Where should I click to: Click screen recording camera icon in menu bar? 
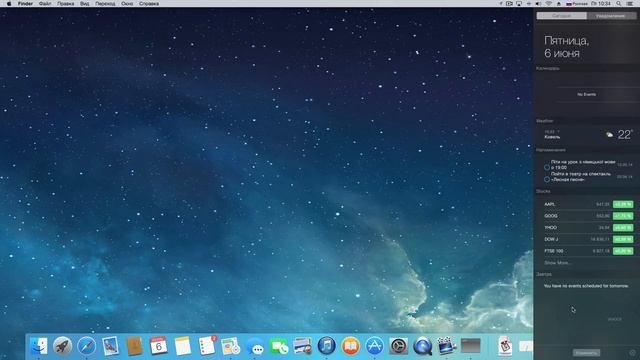509,4
